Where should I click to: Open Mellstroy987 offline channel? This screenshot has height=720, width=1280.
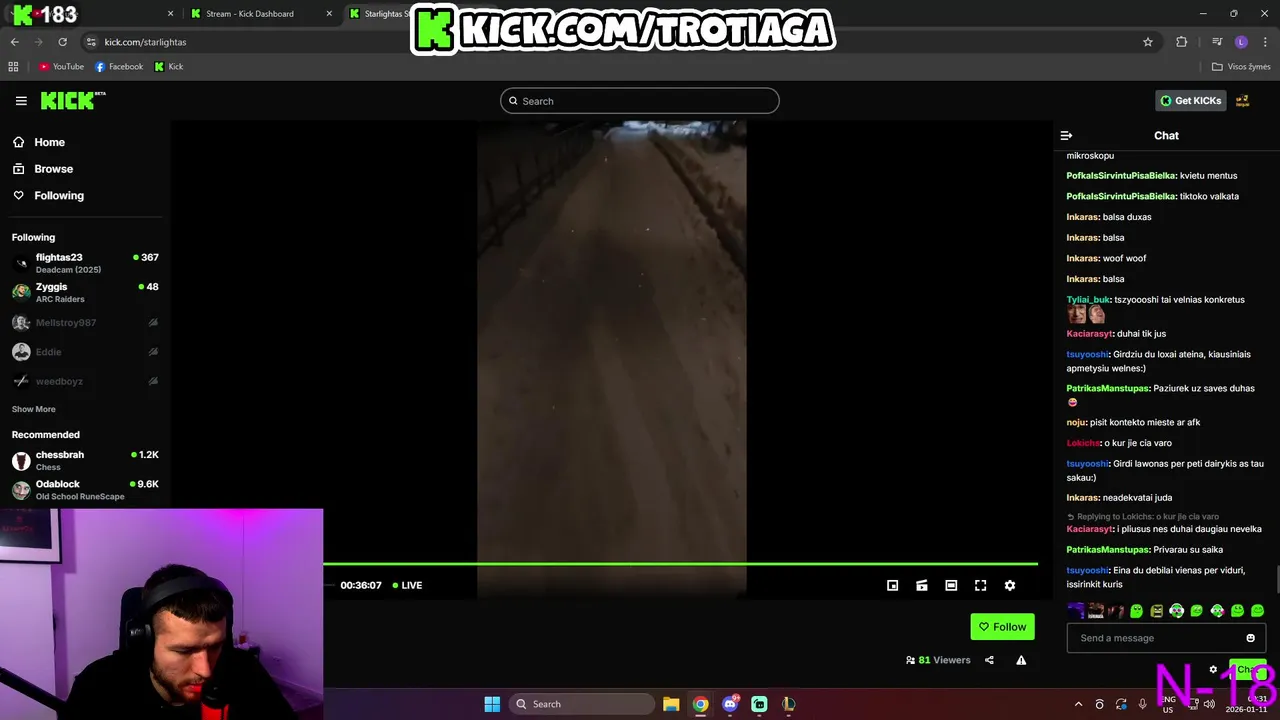click(85, 323)
